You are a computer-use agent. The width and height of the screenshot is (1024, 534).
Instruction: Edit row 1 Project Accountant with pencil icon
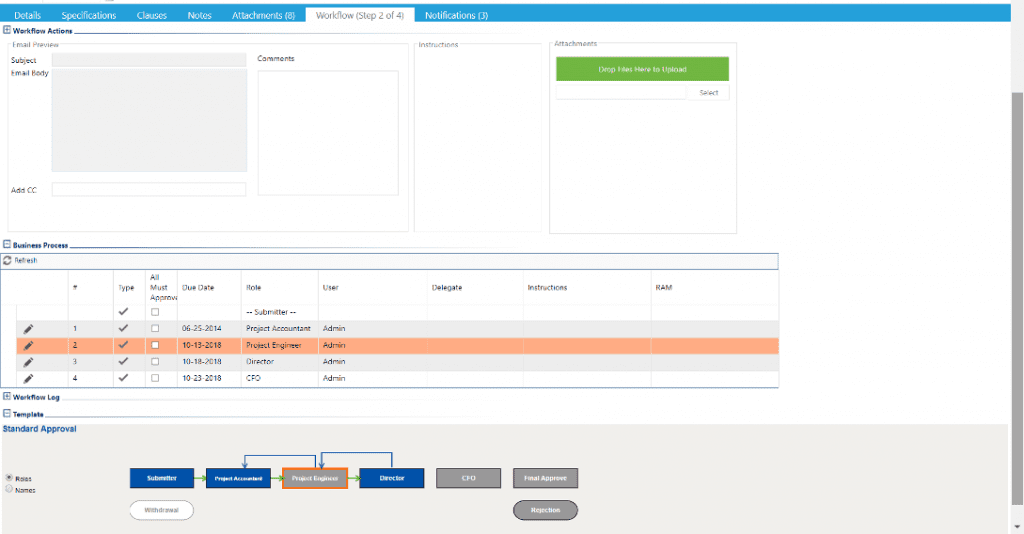click(x=28, y=329)
